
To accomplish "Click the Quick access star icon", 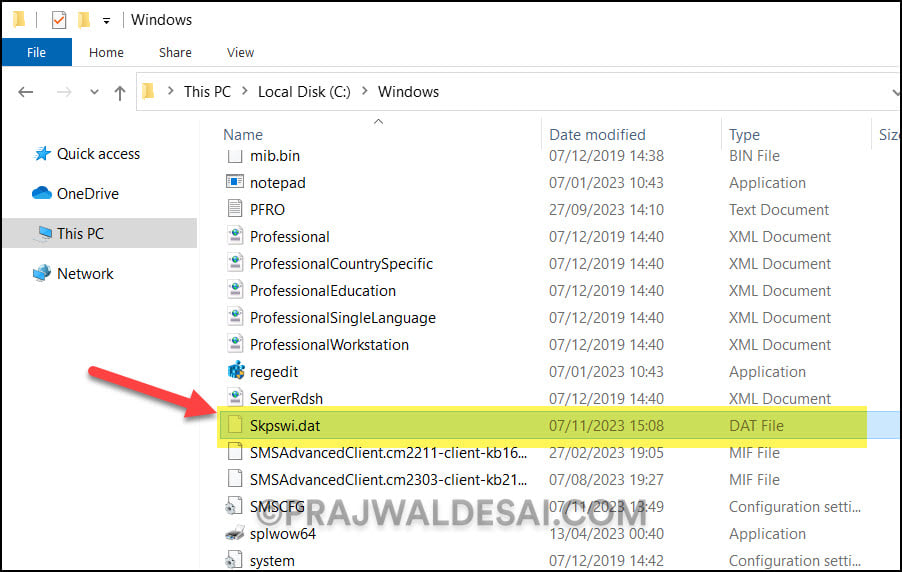I will [x=42, y=154].
